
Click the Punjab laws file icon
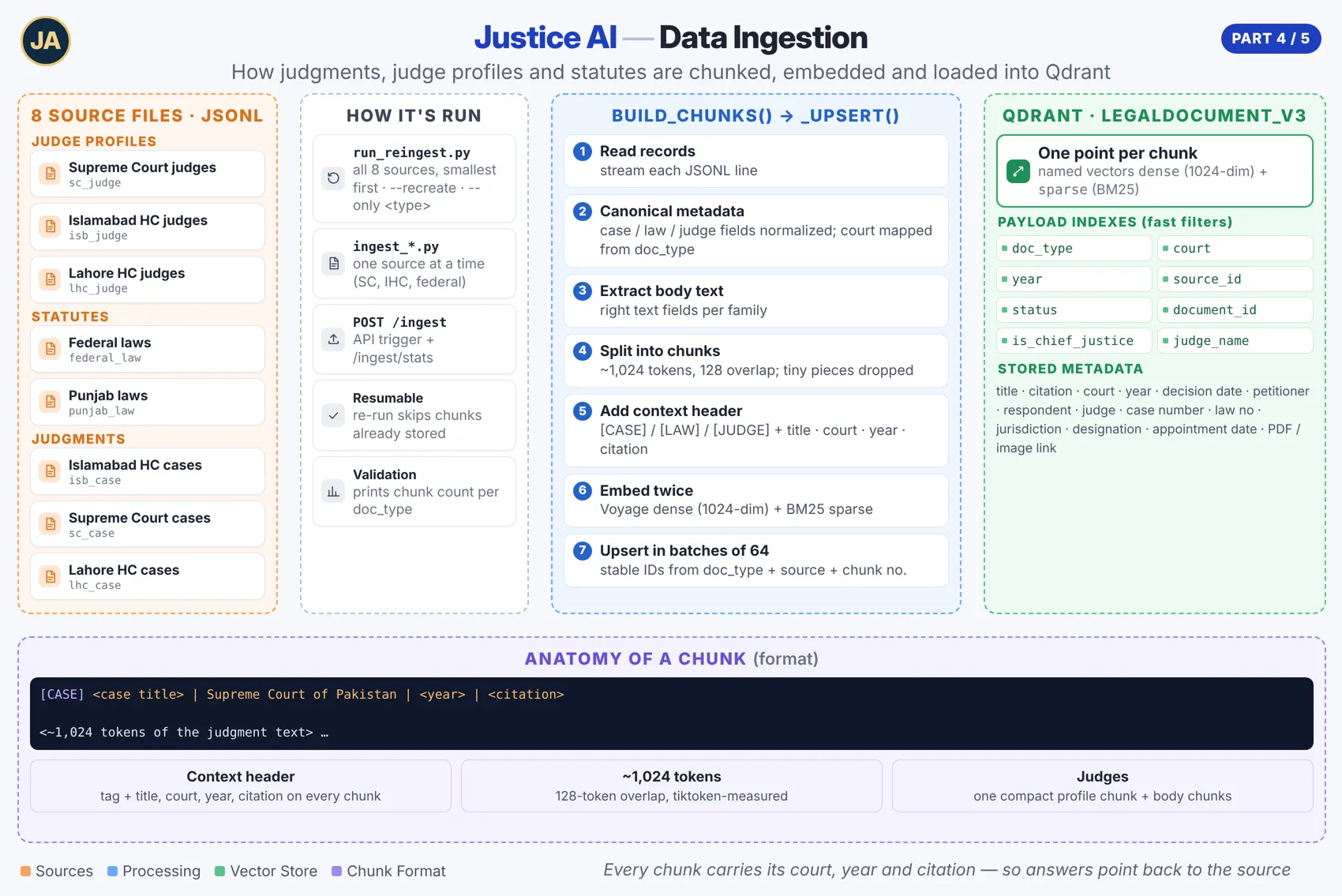[51, 402]
